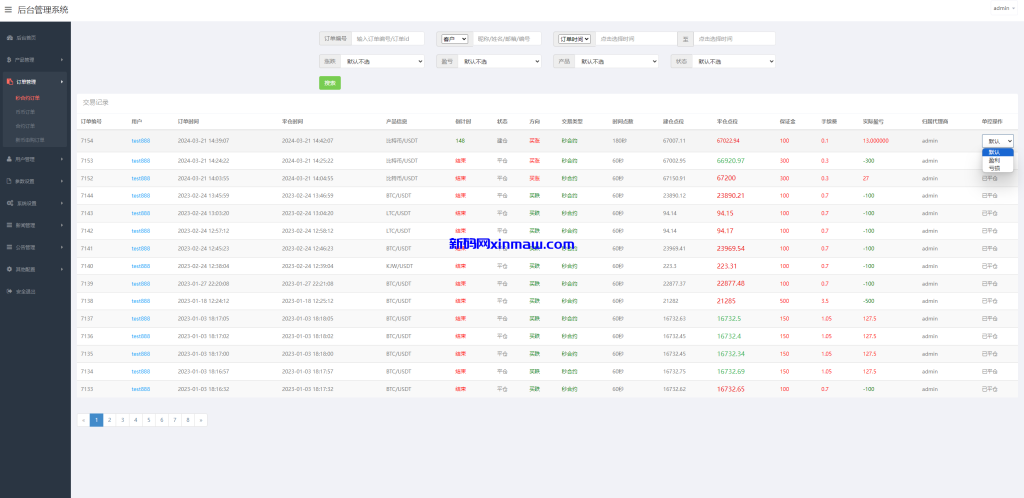Click the 后台首页 dashboard icon in sidebar
The width and height of the screenshot is (1024, 498).
[10, 37]
